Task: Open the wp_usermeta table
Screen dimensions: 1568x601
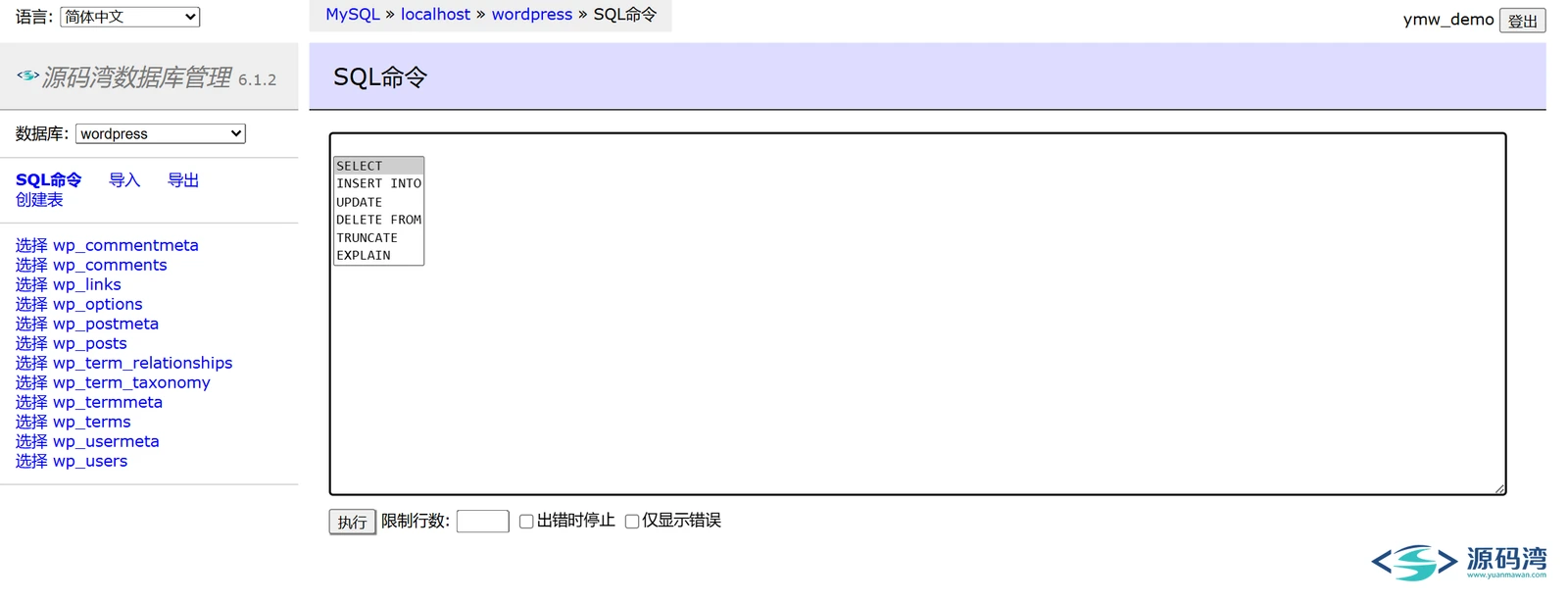Action: (106, 441)
